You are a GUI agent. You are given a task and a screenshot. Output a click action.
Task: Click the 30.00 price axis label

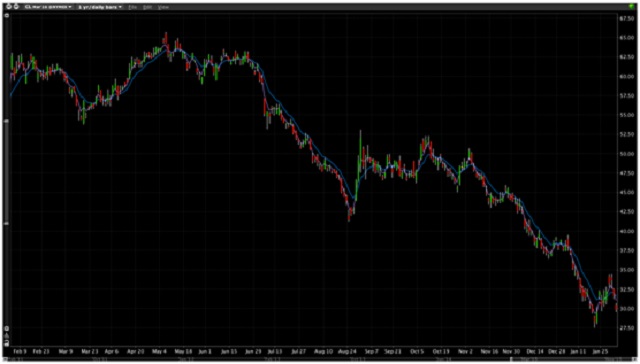[627, 309]
